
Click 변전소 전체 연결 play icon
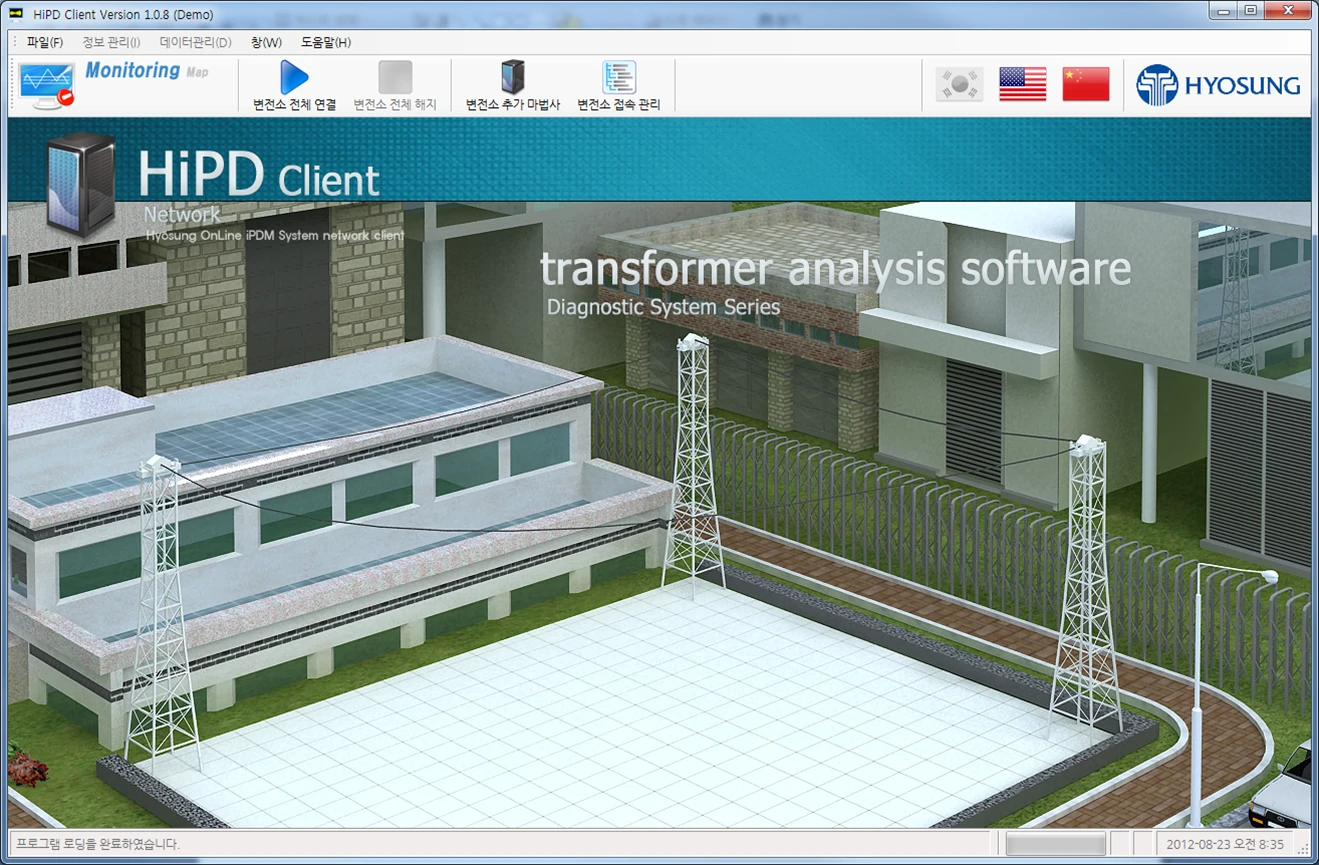294,77
